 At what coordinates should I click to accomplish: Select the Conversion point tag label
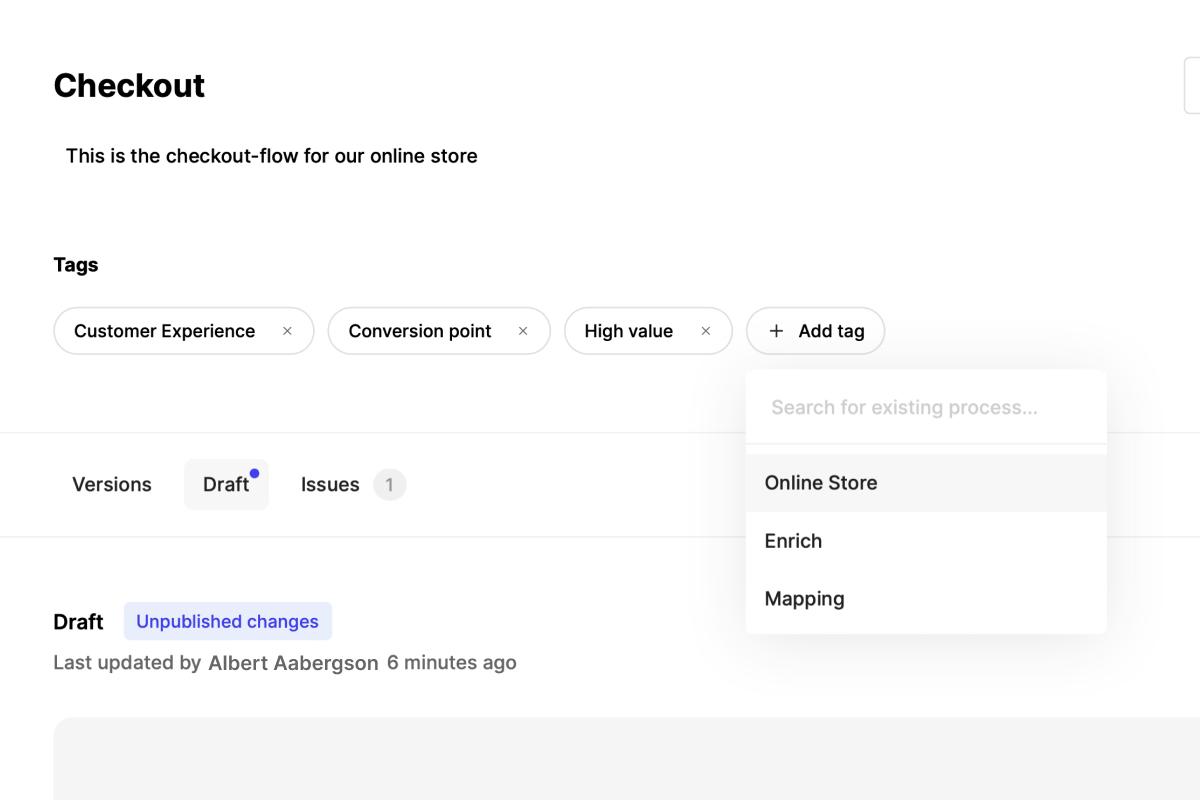point(420,331)
